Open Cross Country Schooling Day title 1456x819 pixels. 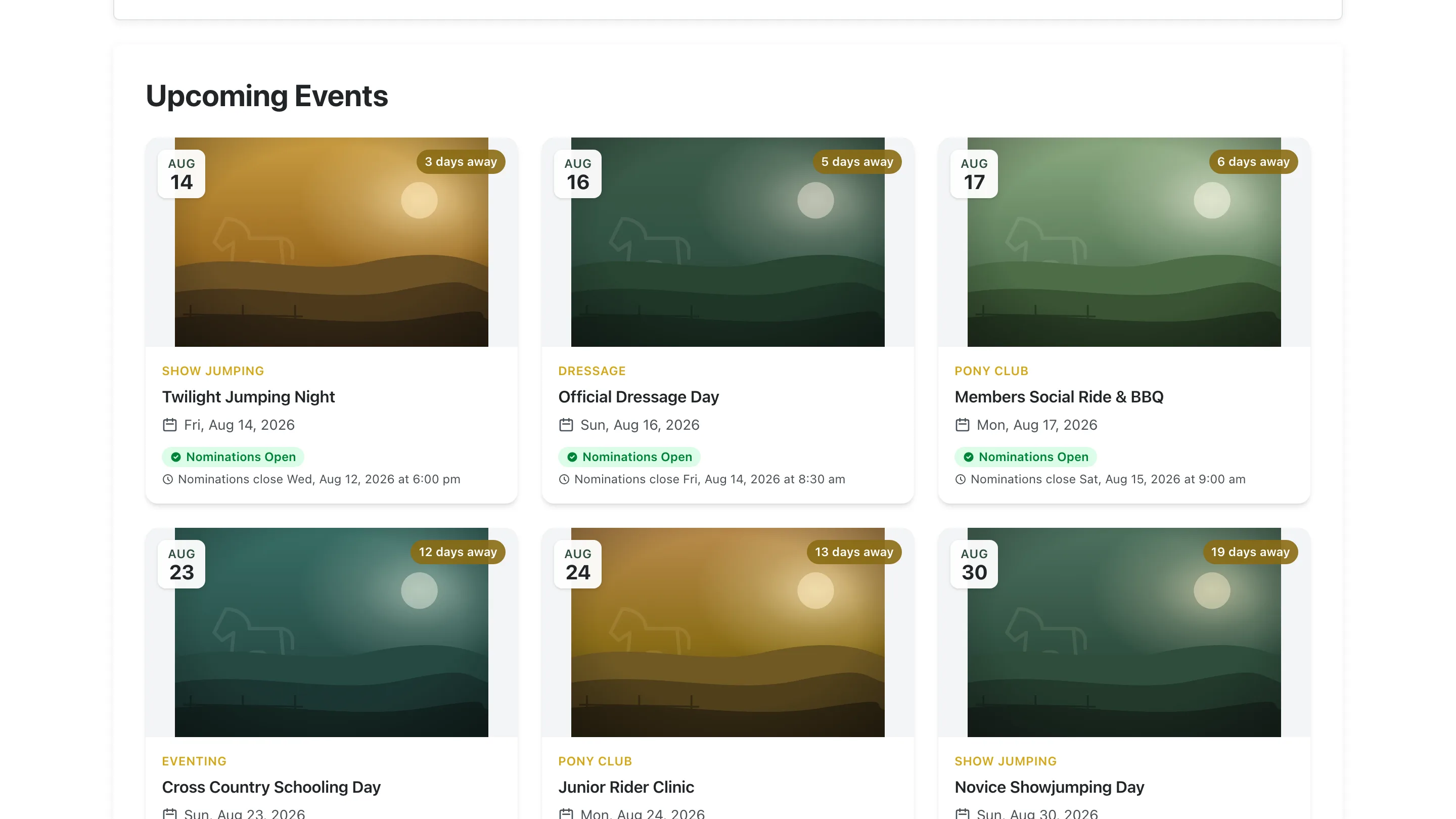click(271, 787)
